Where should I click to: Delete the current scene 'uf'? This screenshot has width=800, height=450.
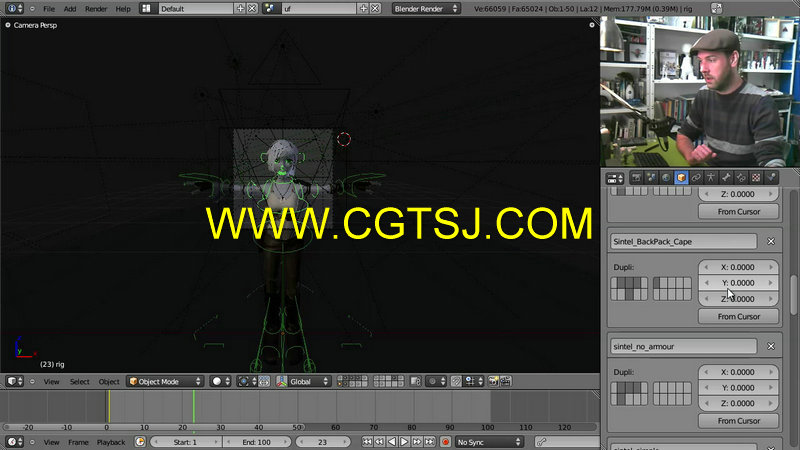click(375, 9)
